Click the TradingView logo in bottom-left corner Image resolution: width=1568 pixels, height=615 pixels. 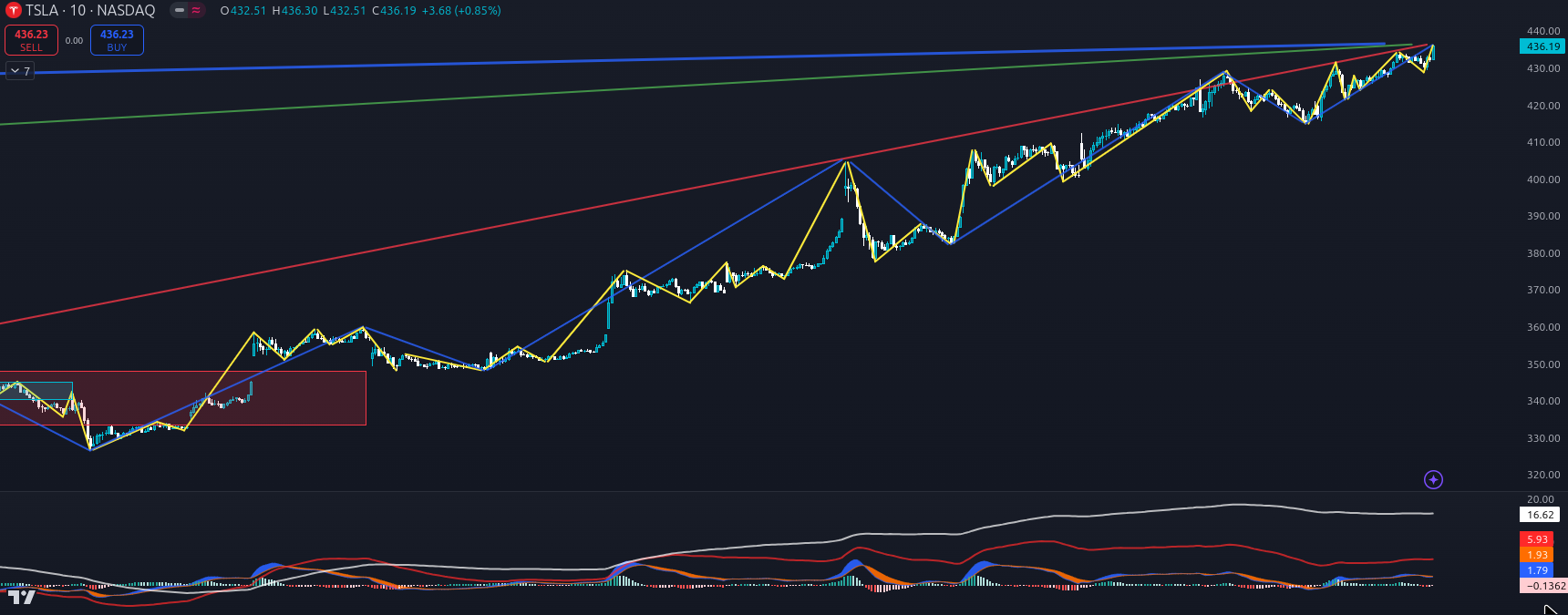point(22,597)
